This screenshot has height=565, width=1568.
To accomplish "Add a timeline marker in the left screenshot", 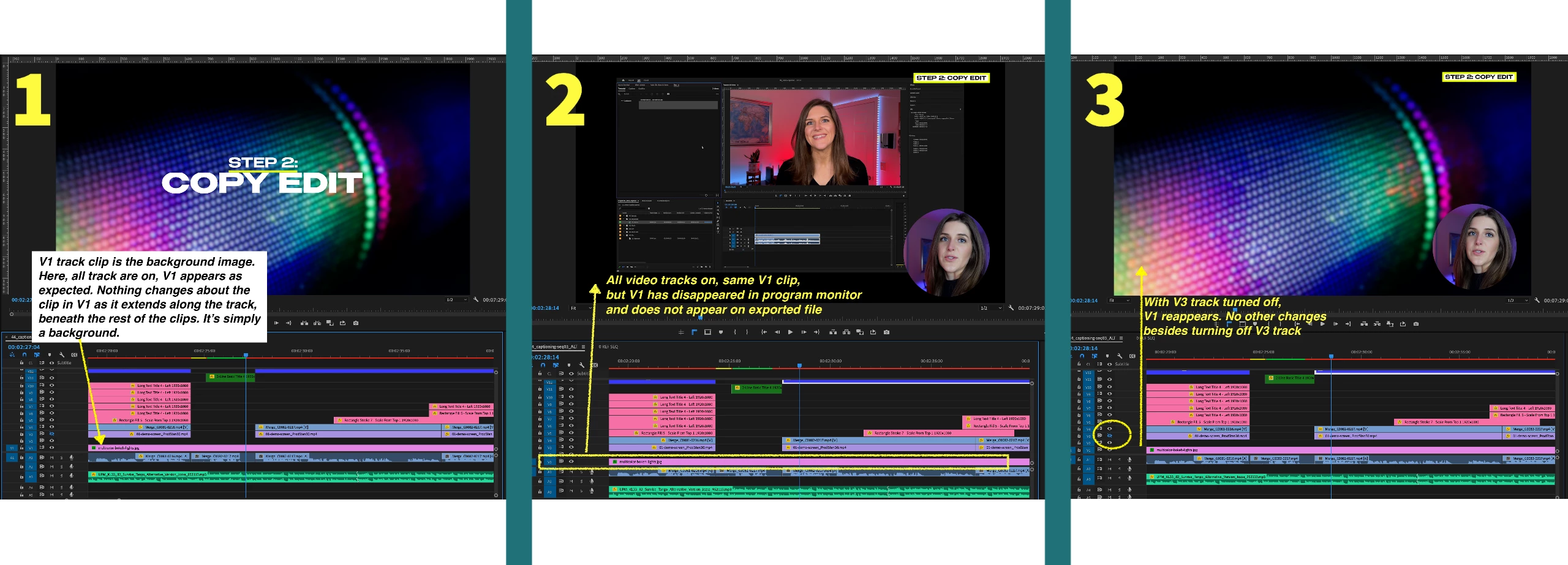I will 50,355.
